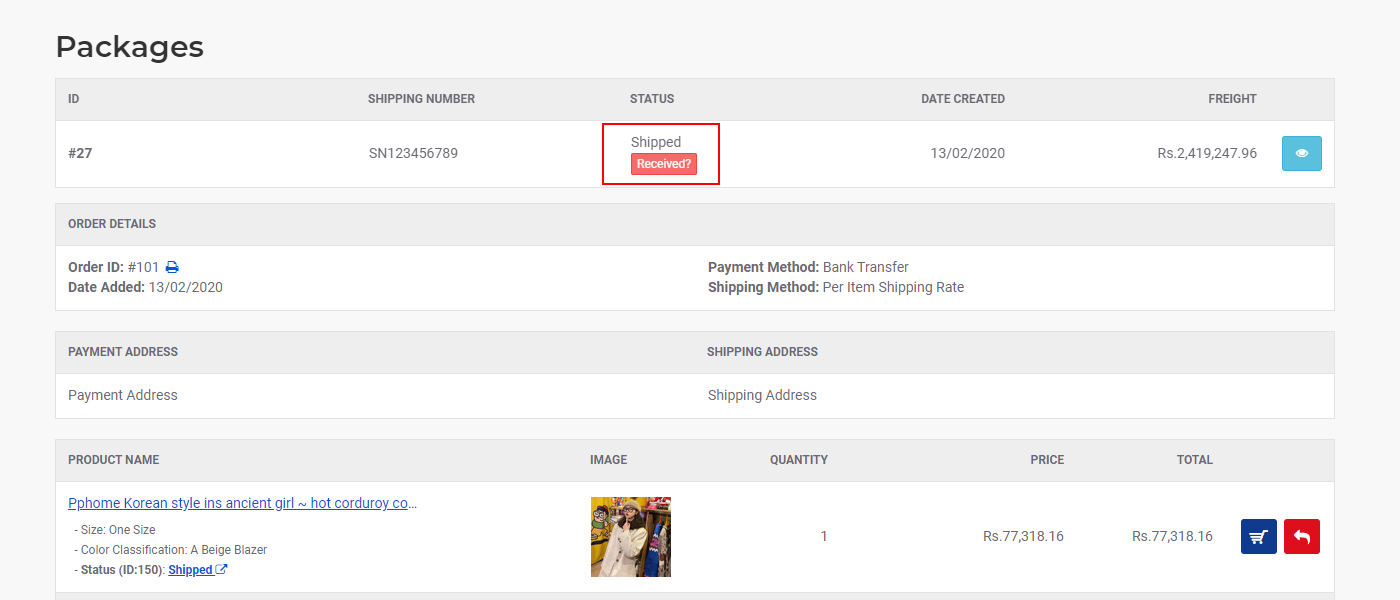This screenshot has width=1400, height=600.
Task: Click the freight amount Rs.2,419,247.96
Action: (1207, 153)
